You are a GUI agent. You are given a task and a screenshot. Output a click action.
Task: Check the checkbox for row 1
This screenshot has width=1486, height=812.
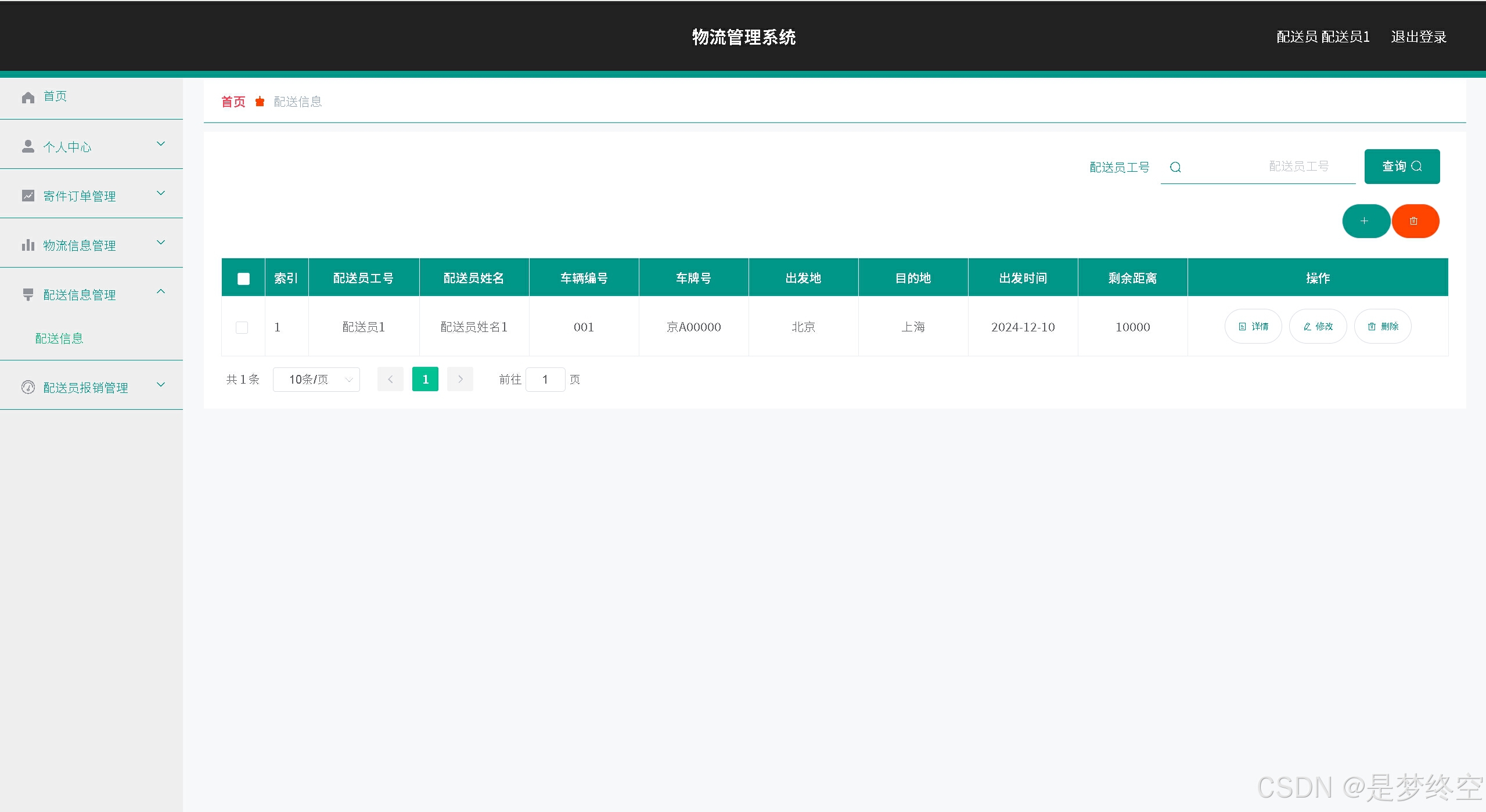point(242,327)
